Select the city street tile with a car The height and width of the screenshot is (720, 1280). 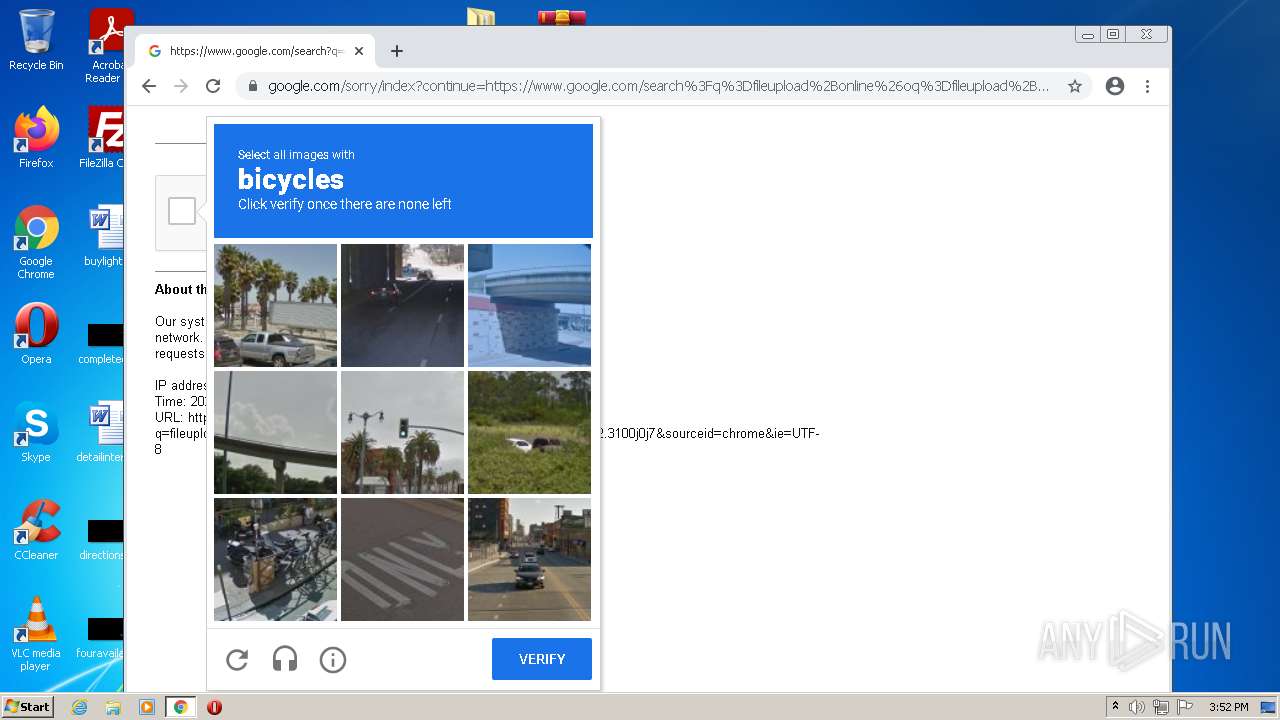point(529,559)
